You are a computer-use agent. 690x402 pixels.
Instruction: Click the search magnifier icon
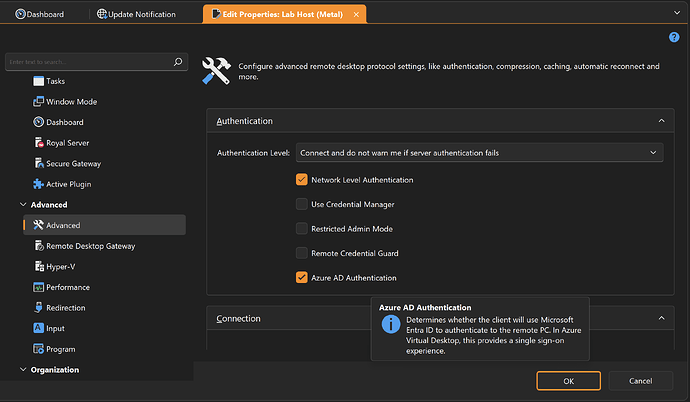click(x=178, y=62)
